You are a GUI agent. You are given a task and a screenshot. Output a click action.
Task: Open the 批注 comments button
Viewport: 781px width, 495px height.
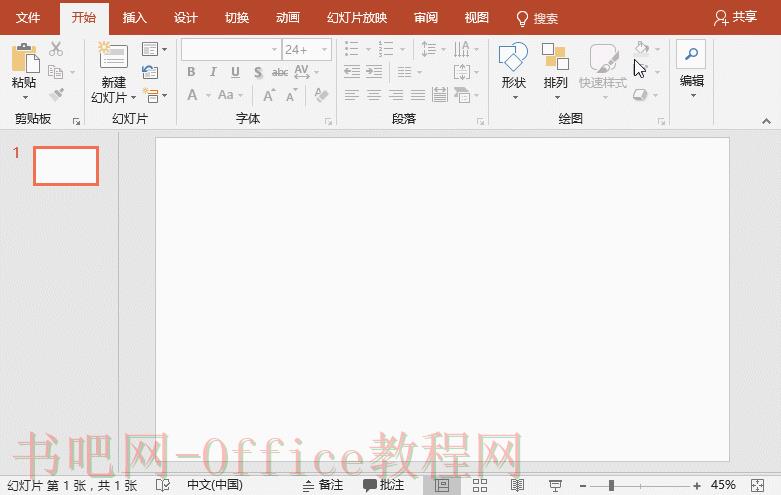coord(383,485)
